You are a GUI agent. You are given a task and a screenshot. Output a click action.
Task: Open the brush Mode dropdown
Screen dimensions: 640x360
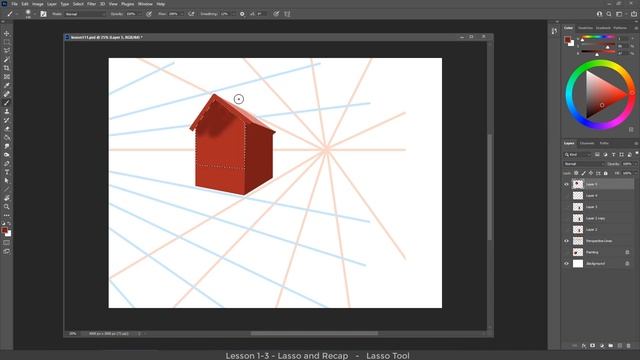[85, 14]
